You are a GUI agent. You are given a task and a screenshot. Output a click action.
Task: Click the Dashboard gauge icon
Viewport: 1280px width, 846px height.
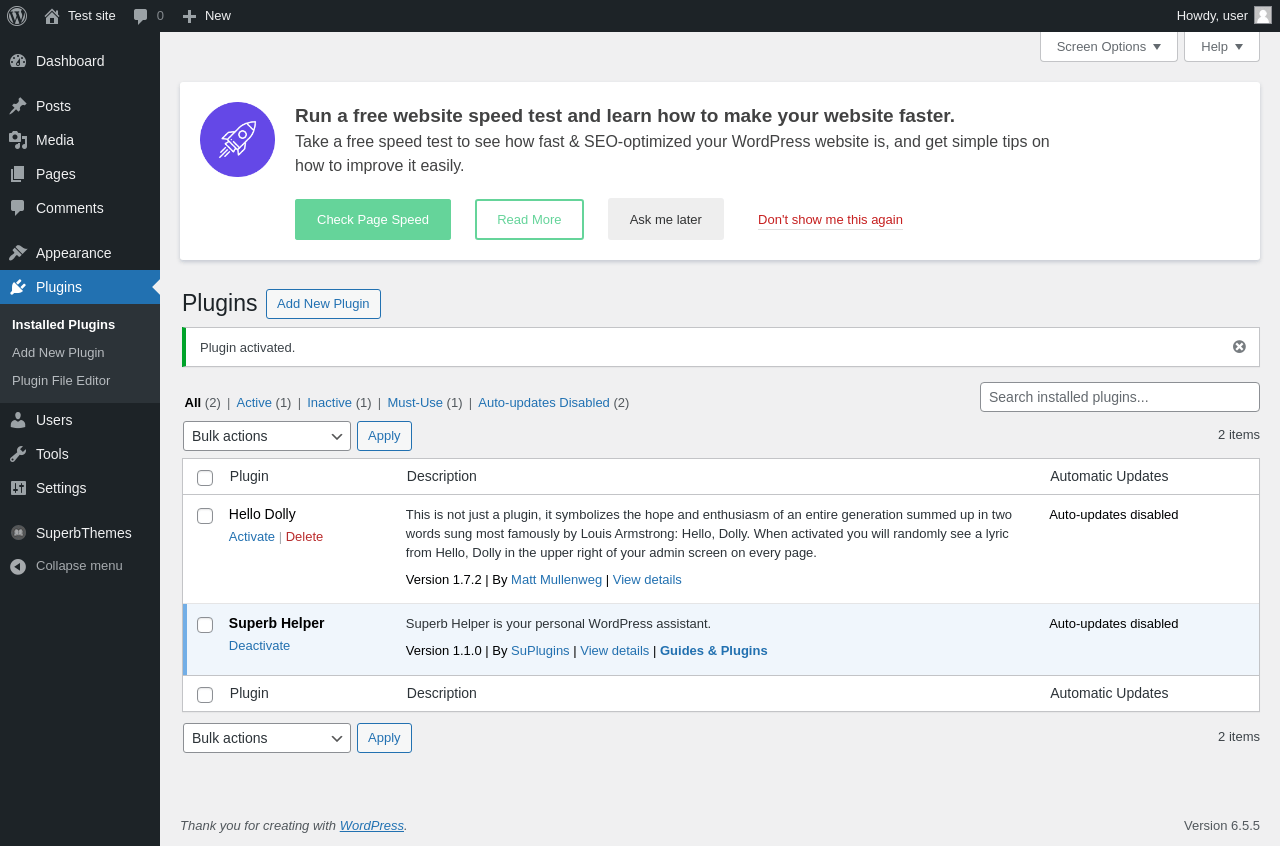(18, 61)
